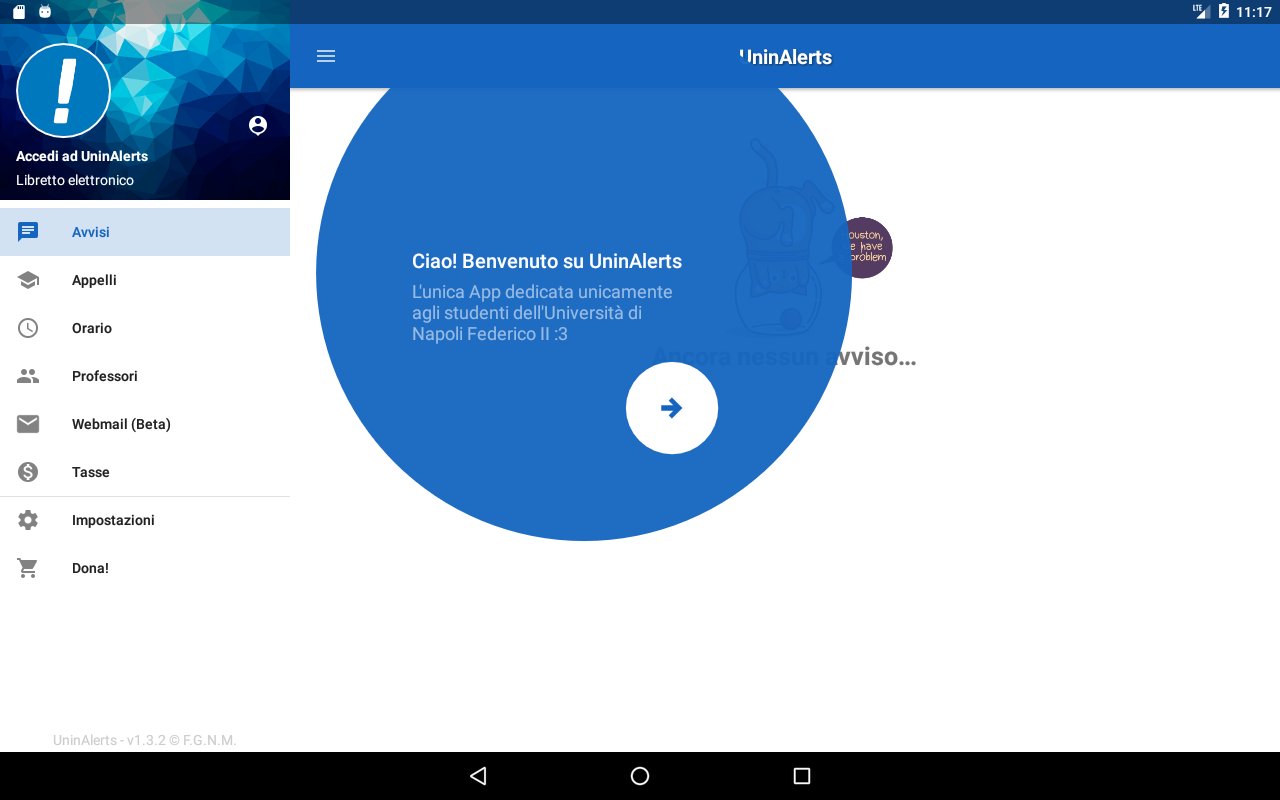Click the shopping cart Dona icon

tap(28, 568)
